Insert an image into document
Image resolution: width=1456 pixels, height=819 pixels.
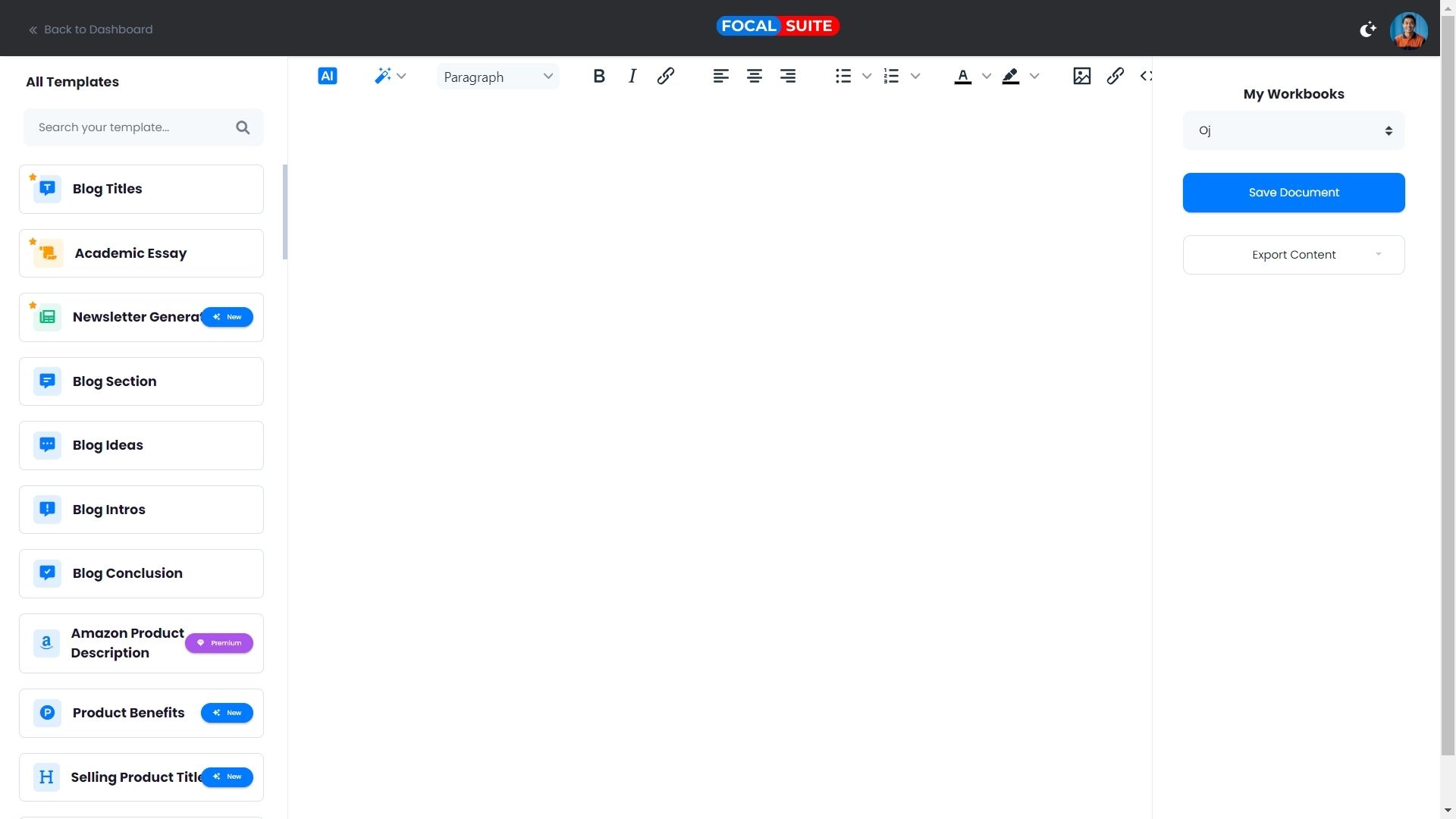[x=1081, y=76]
